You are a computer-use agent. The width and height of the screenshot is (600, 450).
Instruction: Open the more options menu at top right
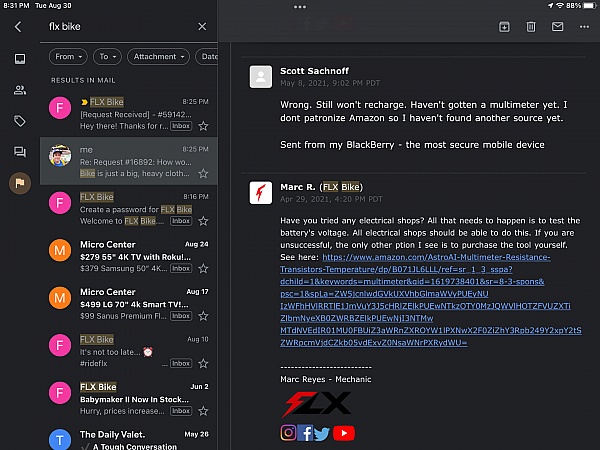click(583, 27)
